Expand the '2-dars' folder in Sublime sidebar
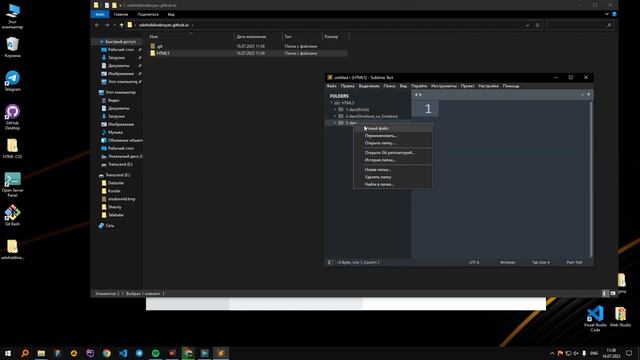This screenshot has height=360, width=640. [335, 116]
